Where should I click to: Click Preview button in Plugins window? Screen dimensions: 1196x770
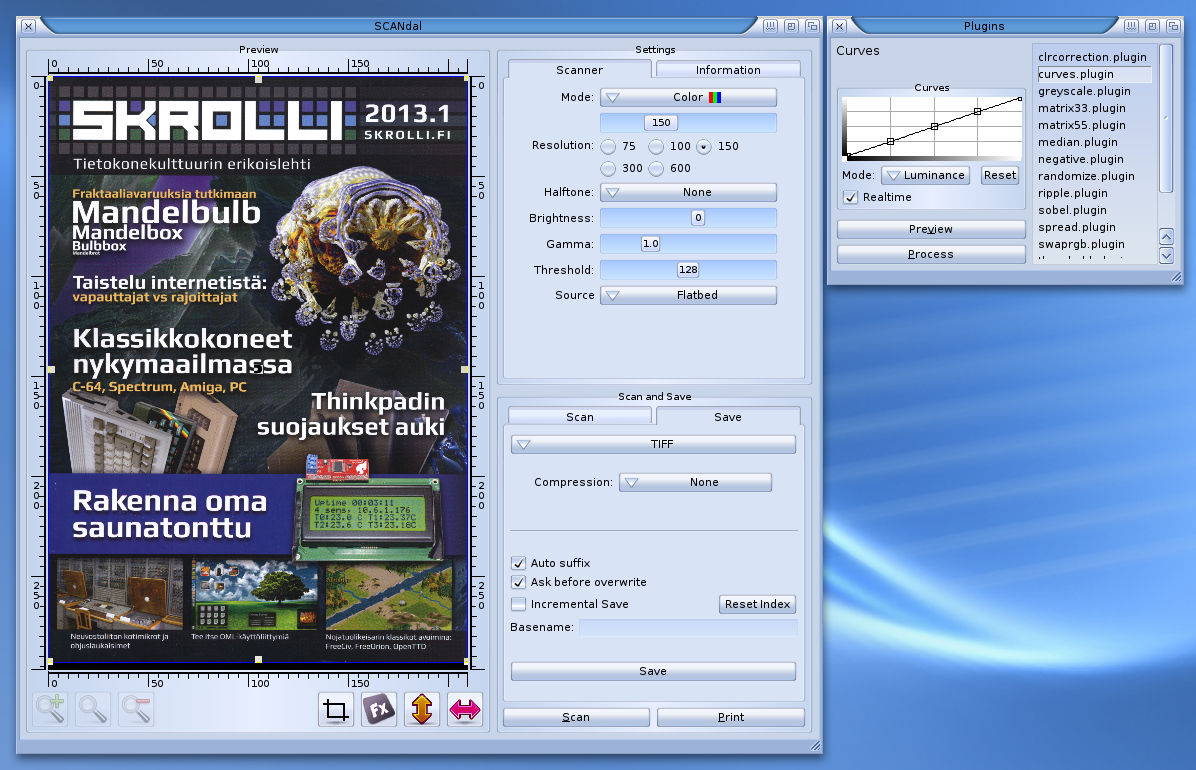(931, 230)
